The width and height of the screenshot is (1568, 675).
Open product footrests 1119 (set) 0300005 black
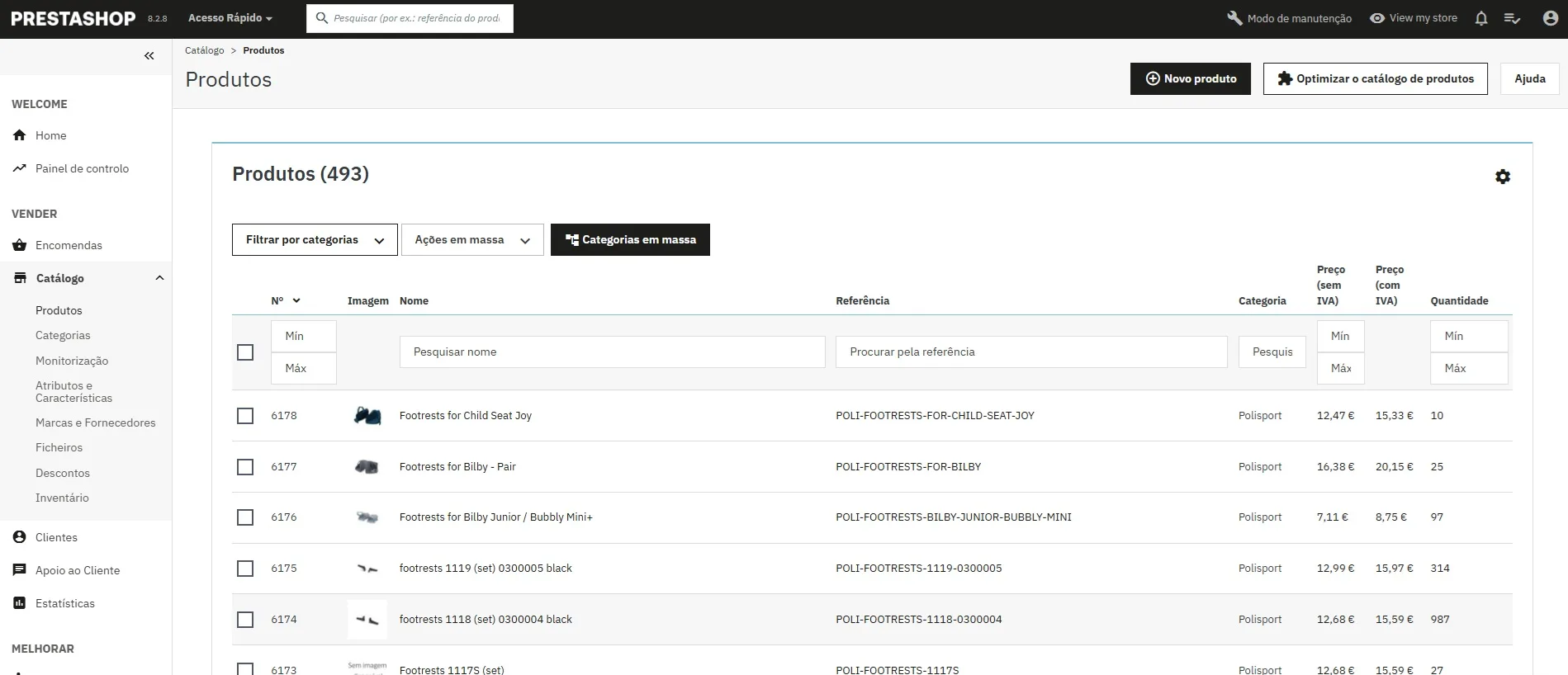(486, 569)
